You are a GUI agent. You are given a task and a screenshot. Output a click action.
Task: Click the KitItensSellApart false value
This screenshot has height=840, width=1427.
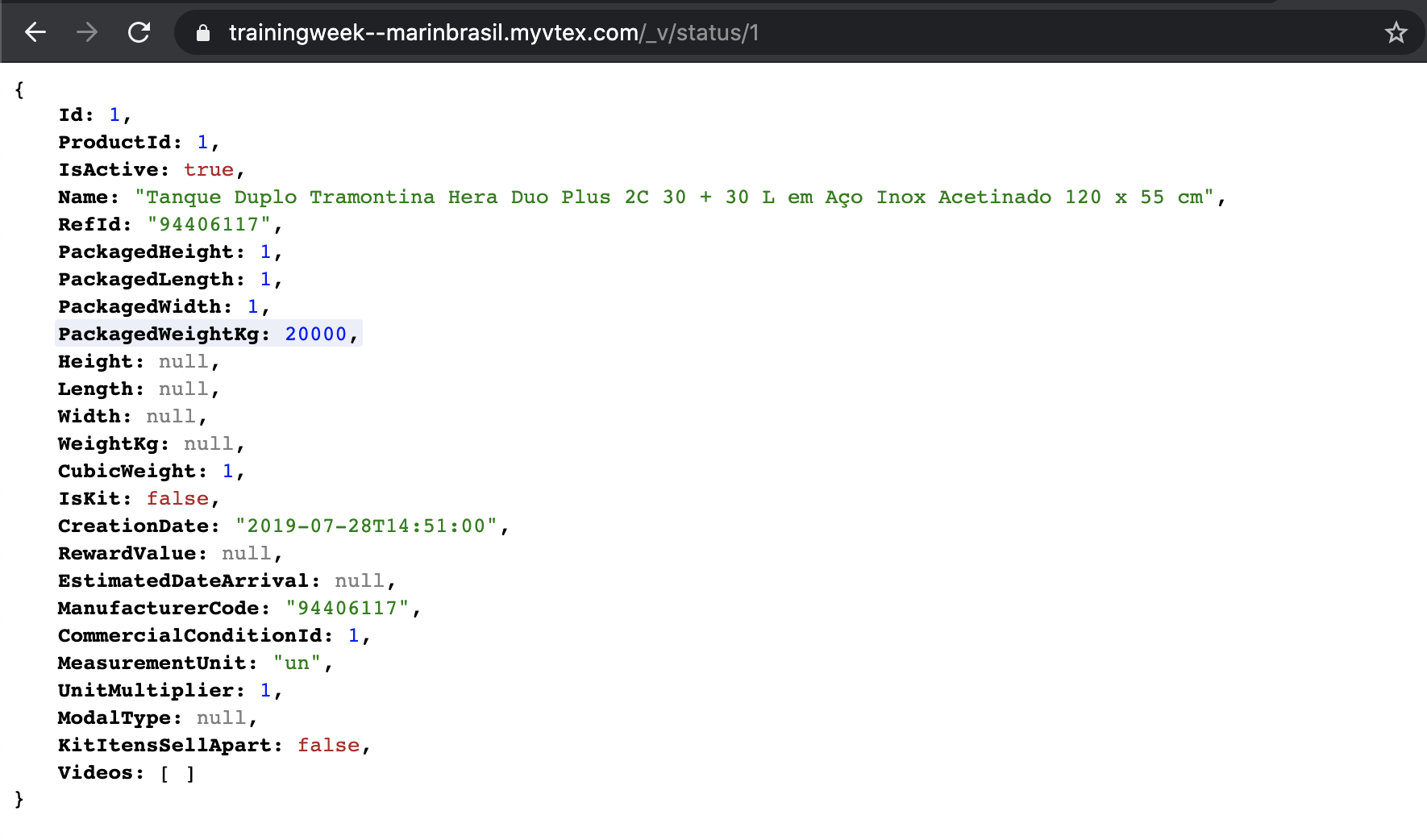coord(329,746)
